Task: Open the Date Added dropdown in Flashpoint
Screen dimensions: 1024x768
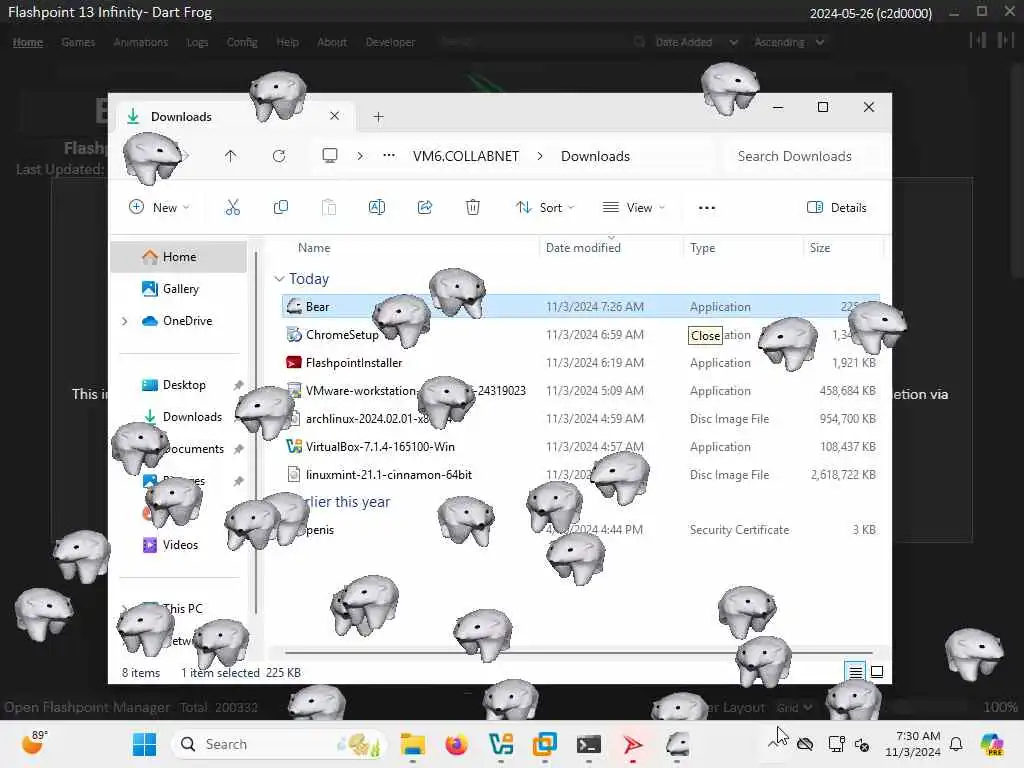Action: 697,42
